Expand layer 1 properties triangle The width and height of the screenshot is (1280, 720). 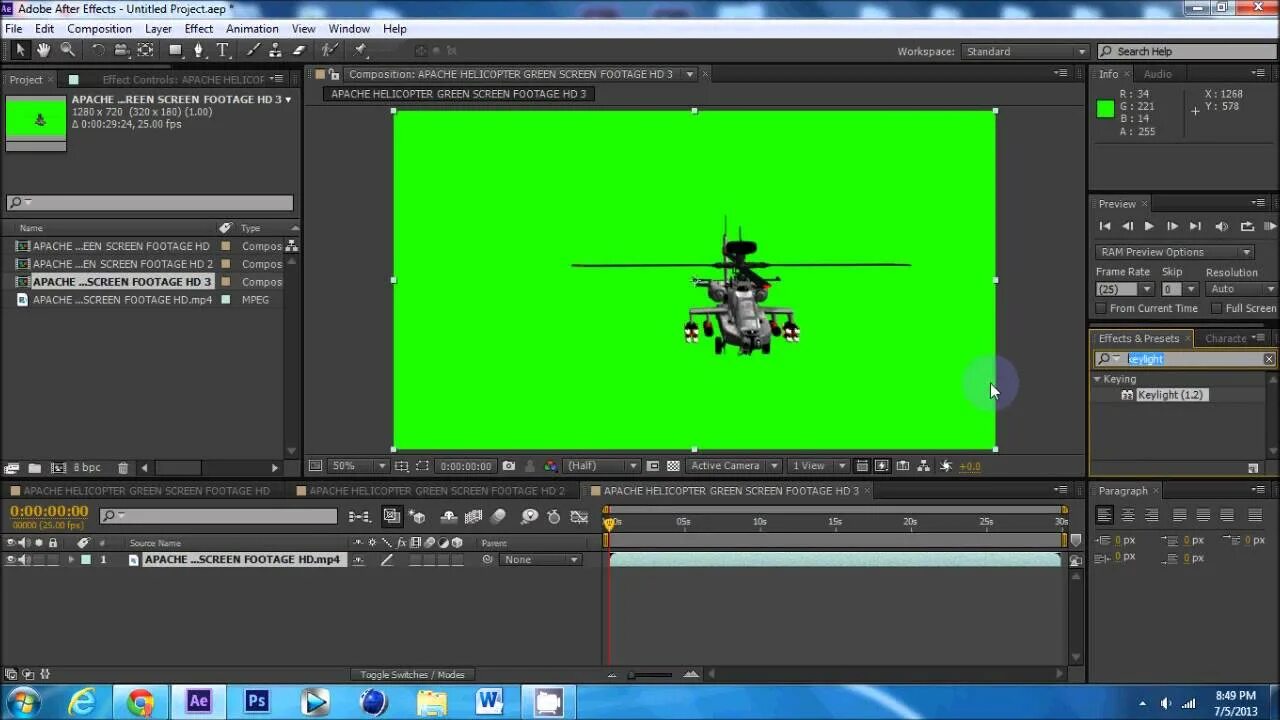point(70,560)
